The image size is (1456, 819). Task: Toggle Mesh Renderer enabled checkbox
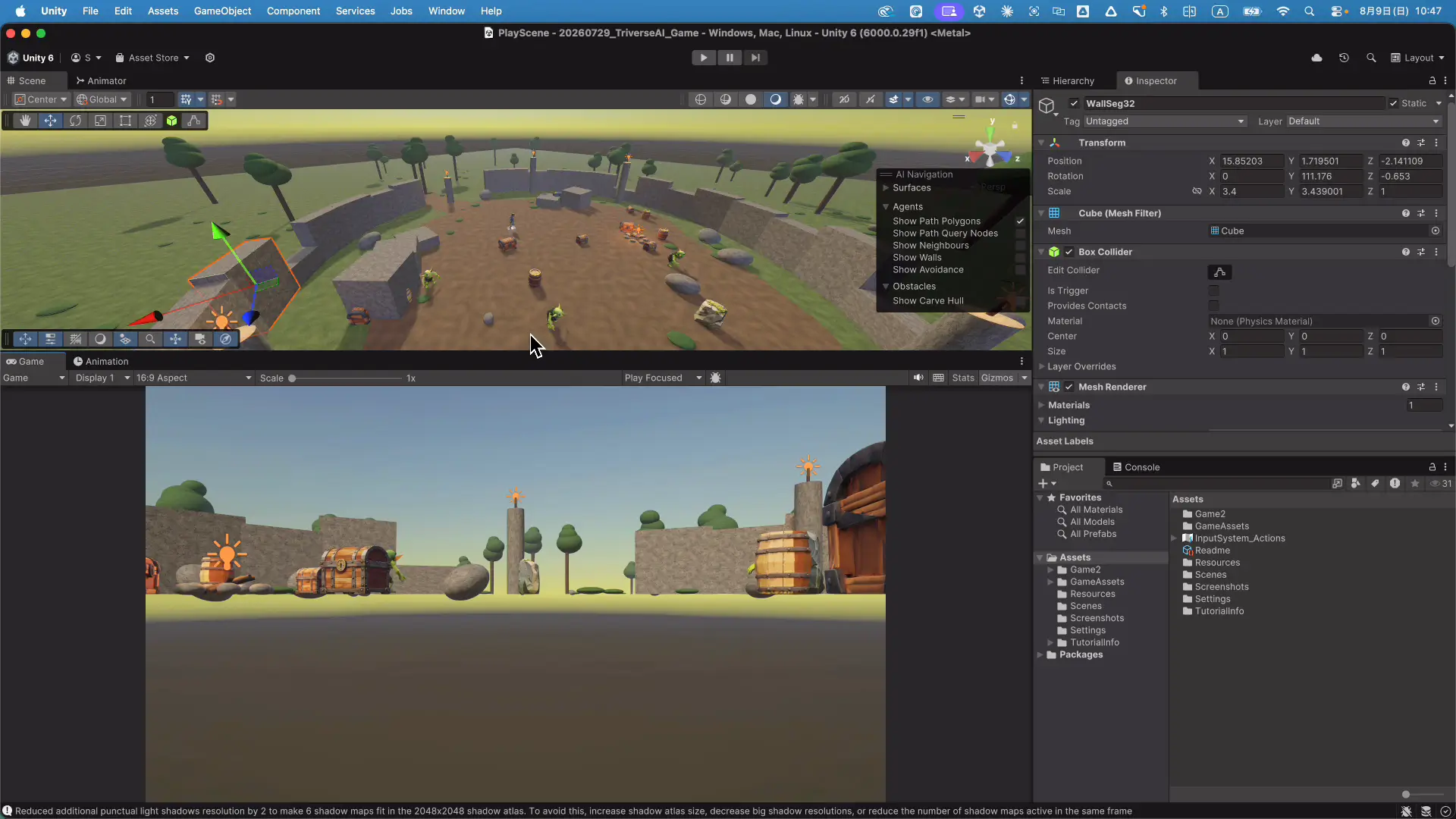pyautogui.click(x=1069, y=387)
